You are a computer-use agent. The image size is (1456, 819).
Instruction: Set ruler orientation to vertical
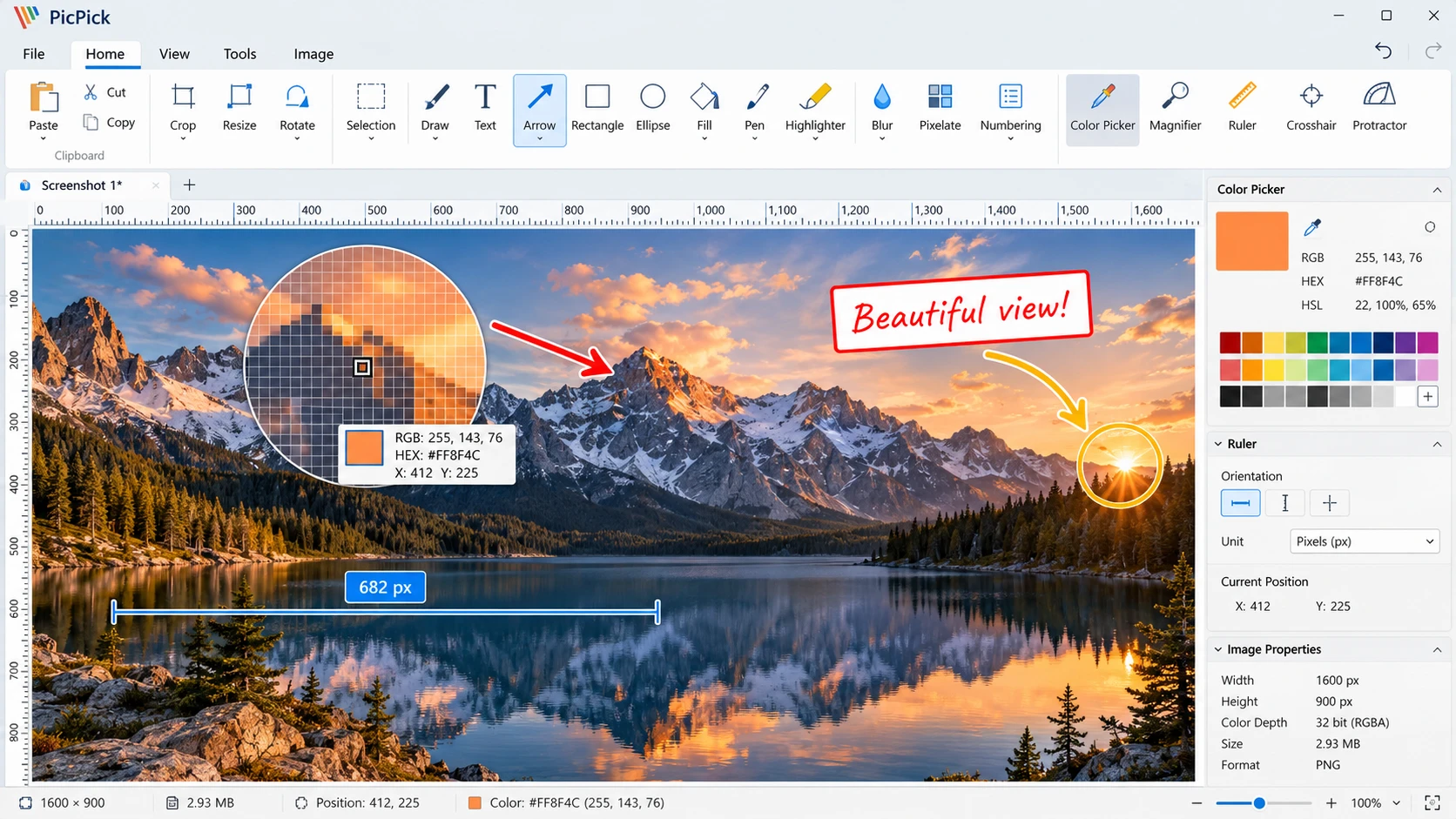click(x=1284, y=503)
